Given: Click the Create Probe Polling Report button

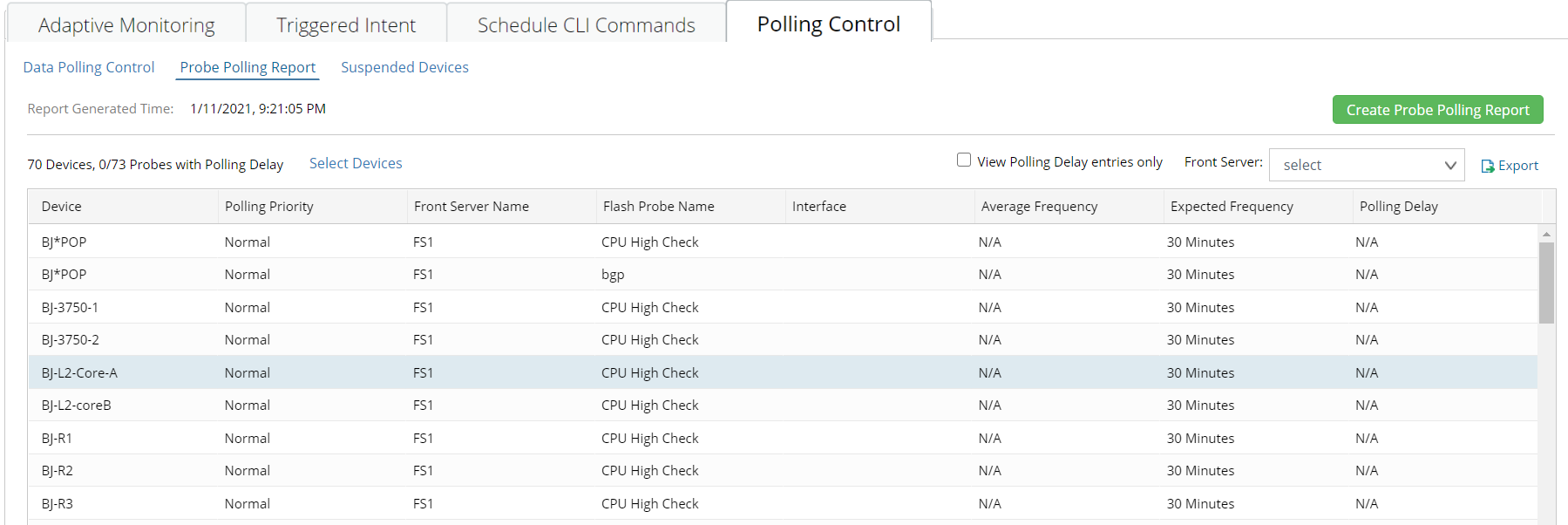Looking at the screenshot, I should (x=1437, y=110).
